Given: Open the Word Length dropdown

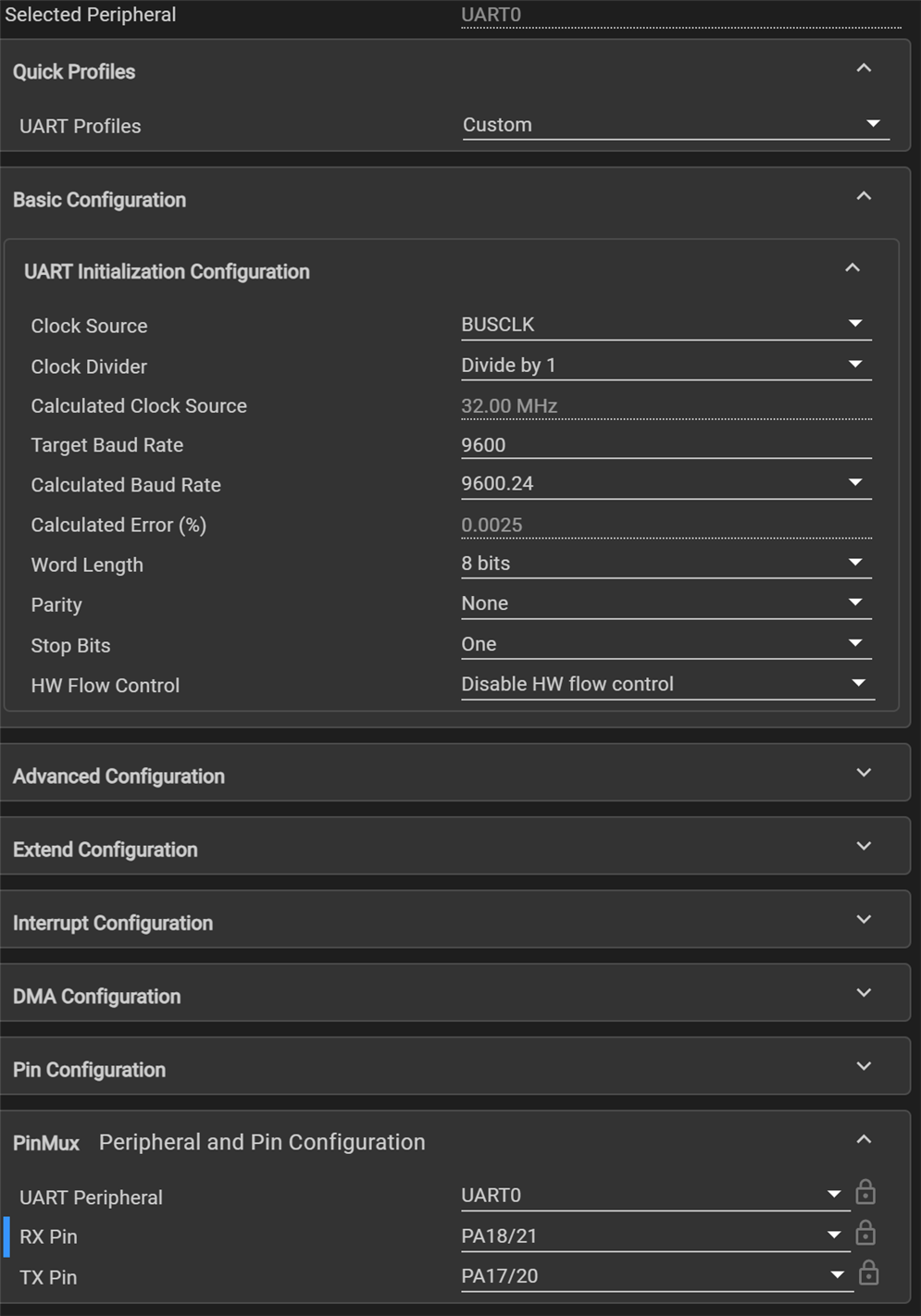Looking at the screenshot, I should [x=666, y=564].
